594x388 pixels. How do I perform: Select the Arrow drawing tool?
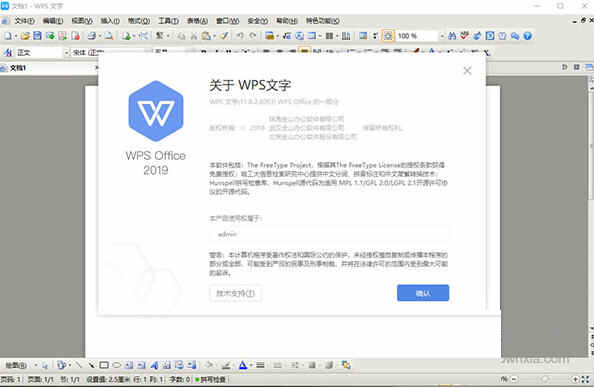point(91,365)
